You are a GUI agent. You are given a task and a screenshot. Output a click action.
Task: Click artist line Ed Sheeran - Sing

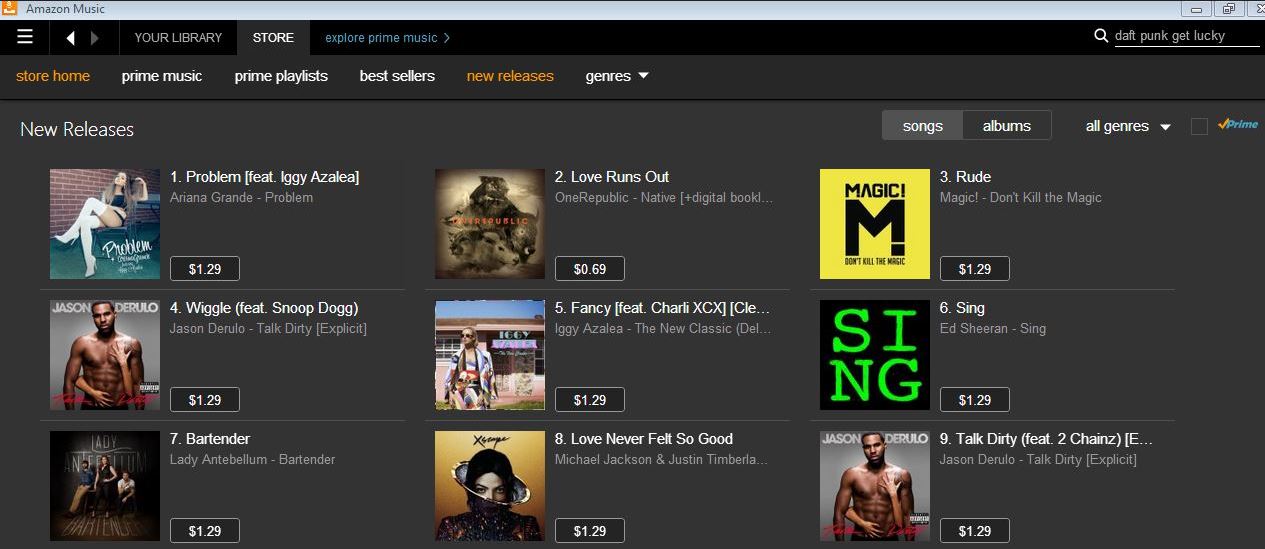coord(993,329)
